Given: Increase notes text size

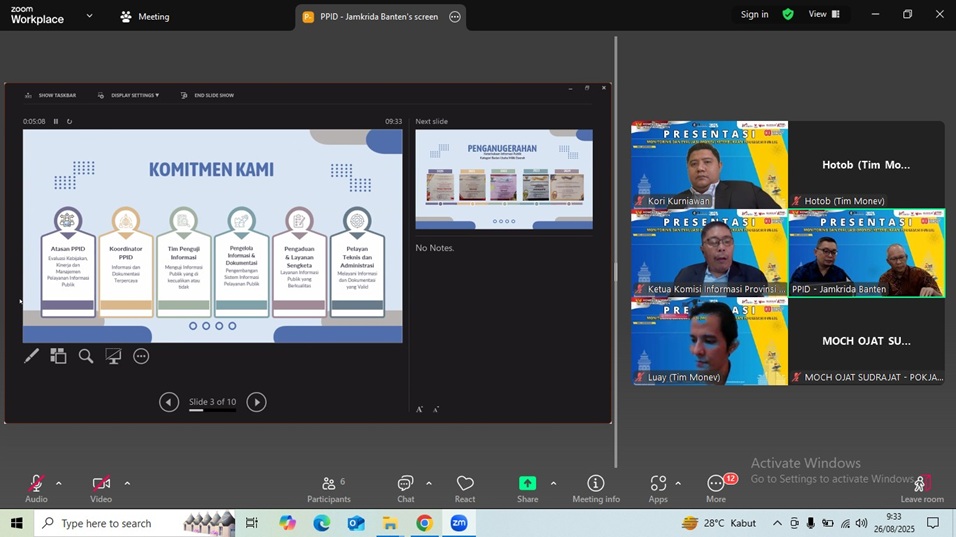Looking at the screenshot, I should (419, 410).
